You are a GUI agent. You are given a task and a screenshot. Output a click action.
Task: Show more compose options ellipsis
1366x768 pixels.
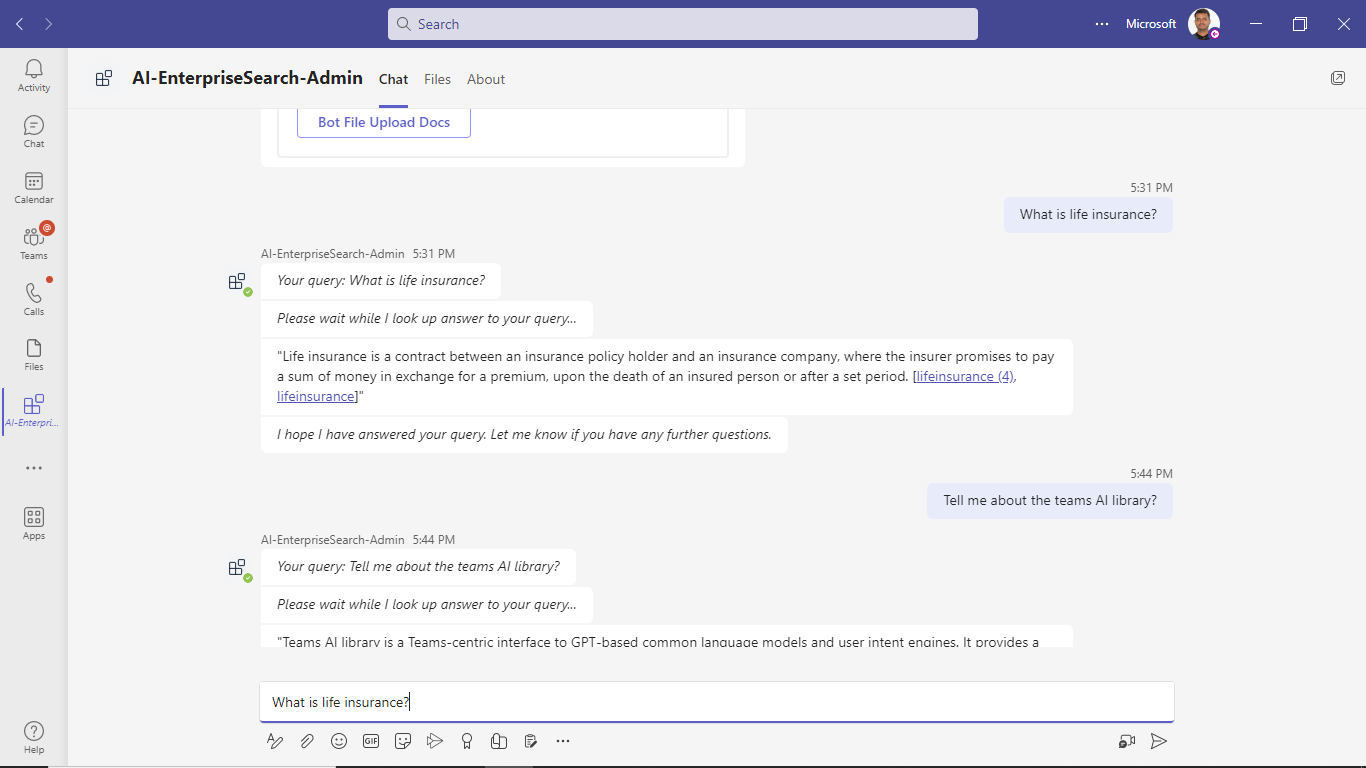[x=563, y=741]
